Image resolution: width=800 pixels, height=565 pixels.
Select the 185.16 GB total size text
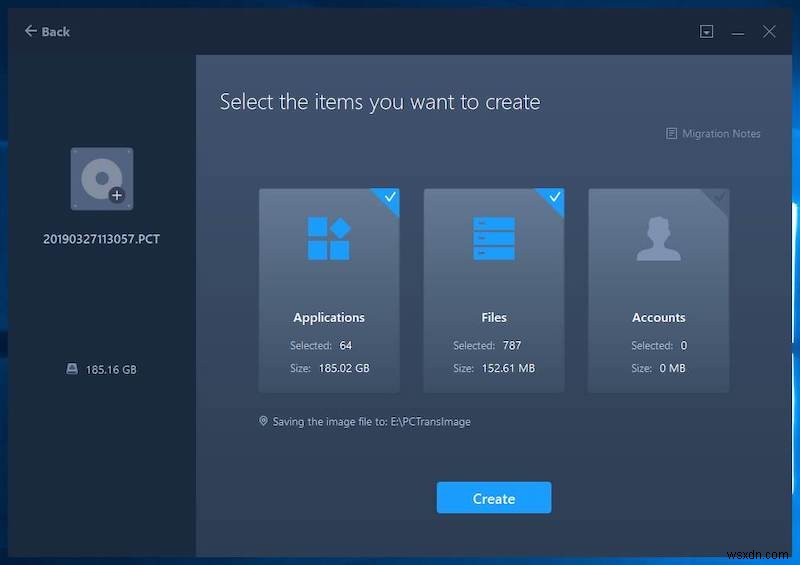(x=111, y=370)
